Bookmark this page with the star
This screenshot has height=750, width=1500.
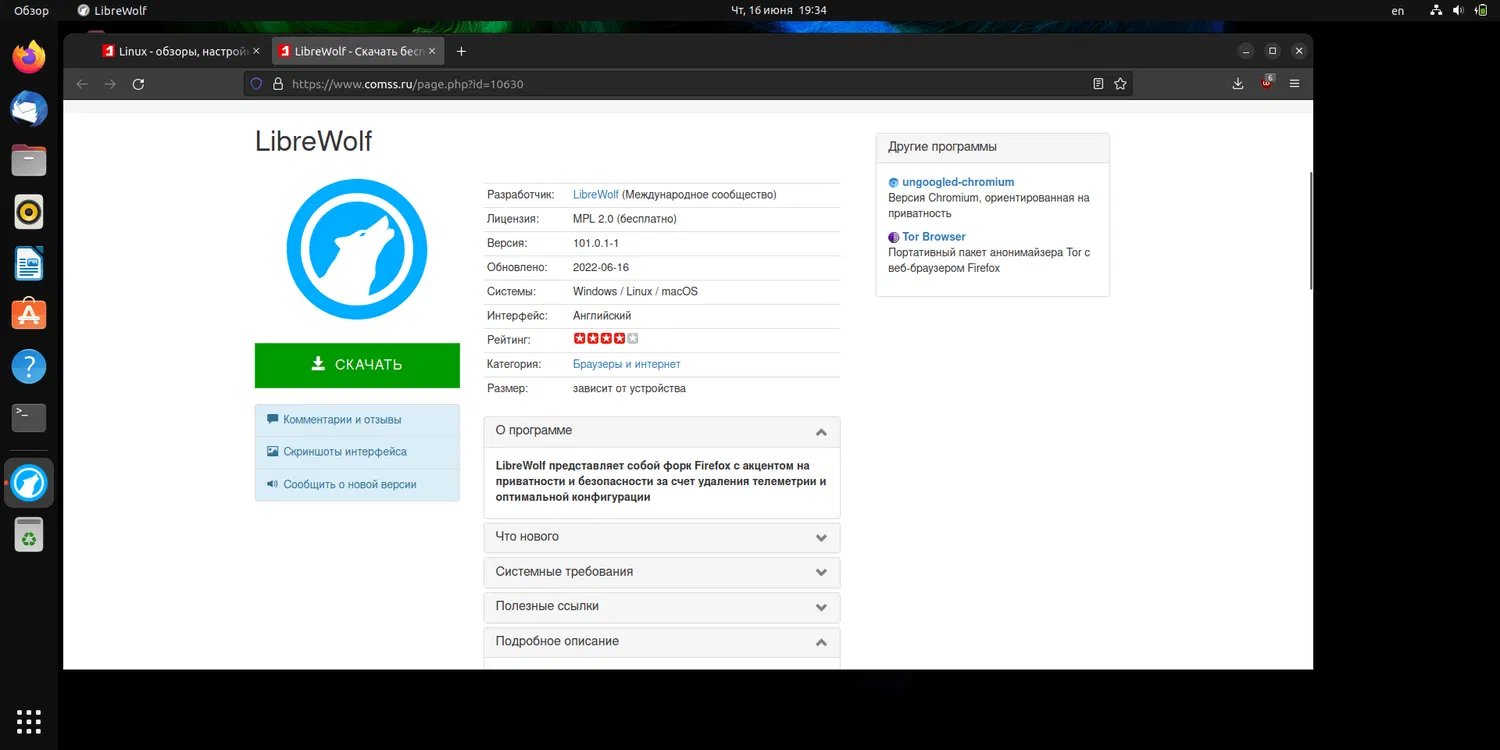1120,84
